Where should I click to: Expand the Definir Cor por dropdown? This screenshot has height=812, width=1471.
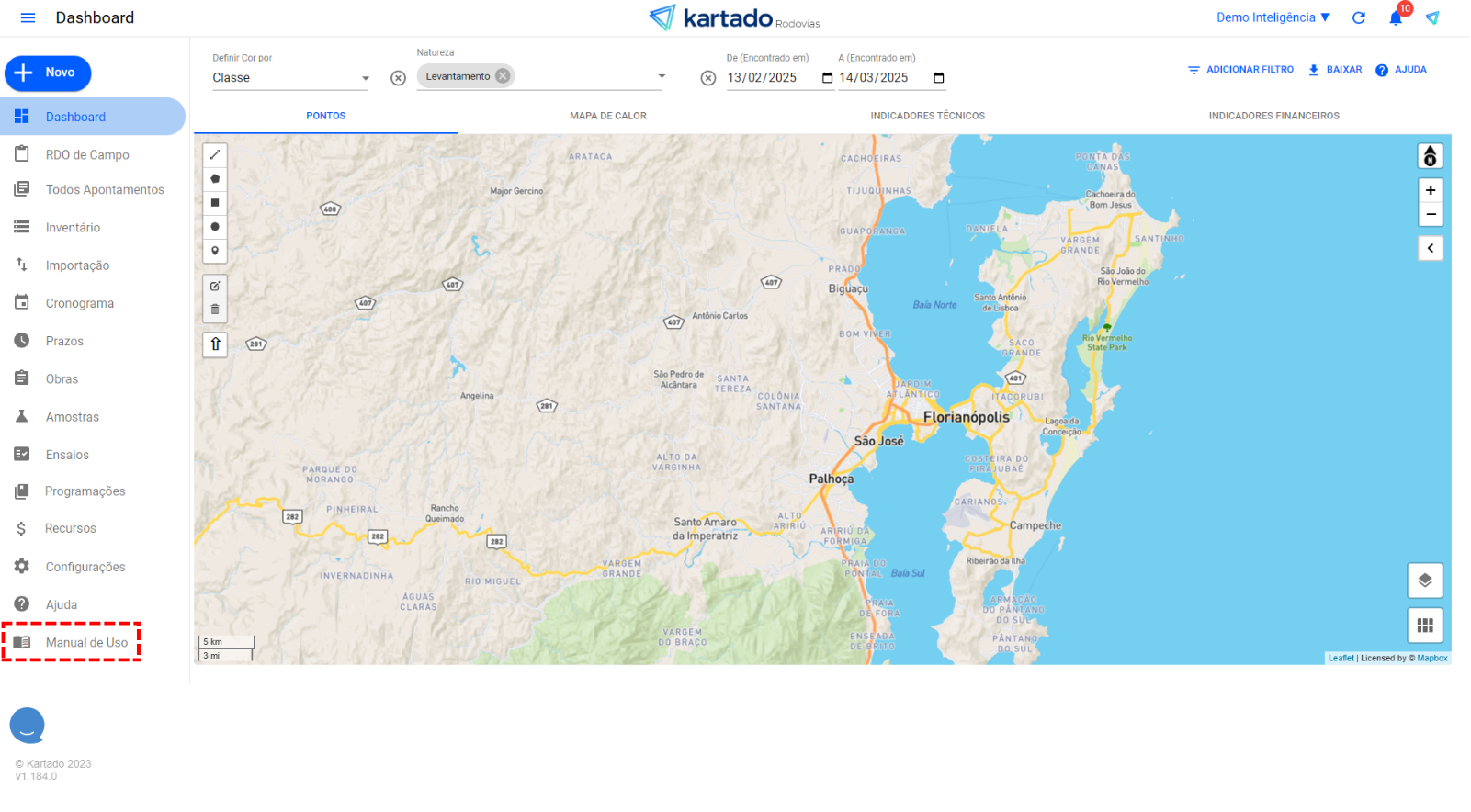[x=365, y=78]
